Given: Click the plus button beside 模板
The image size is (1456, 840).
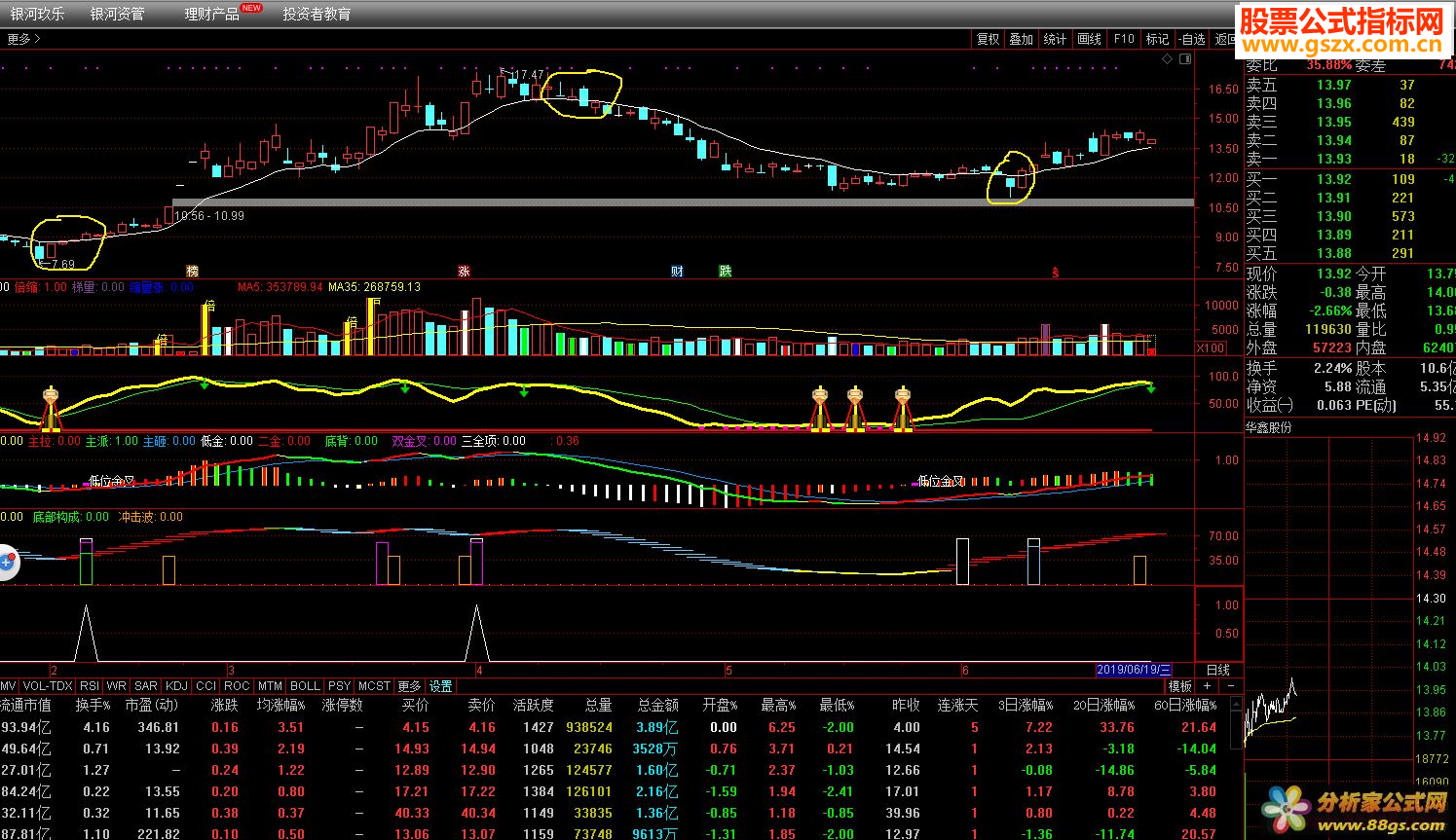Looking at the screenshot, I should pyautogui.click(x=1207, y=686).
